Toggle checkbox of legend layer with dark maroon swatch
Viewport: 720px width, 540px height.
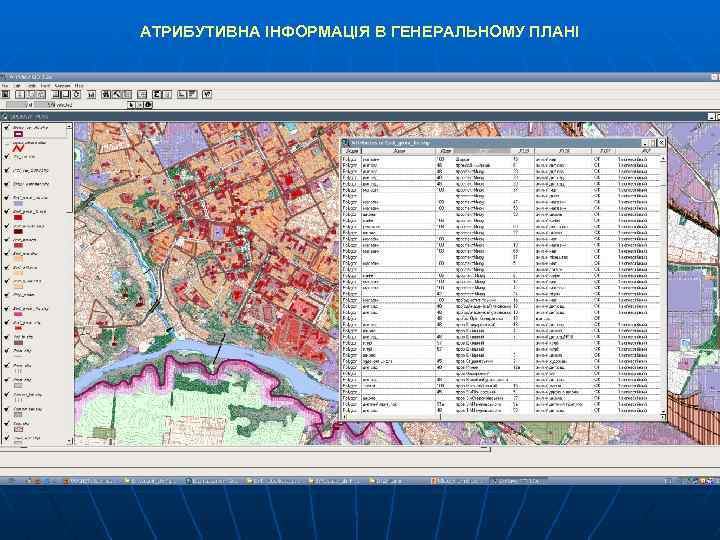point(6,226)
